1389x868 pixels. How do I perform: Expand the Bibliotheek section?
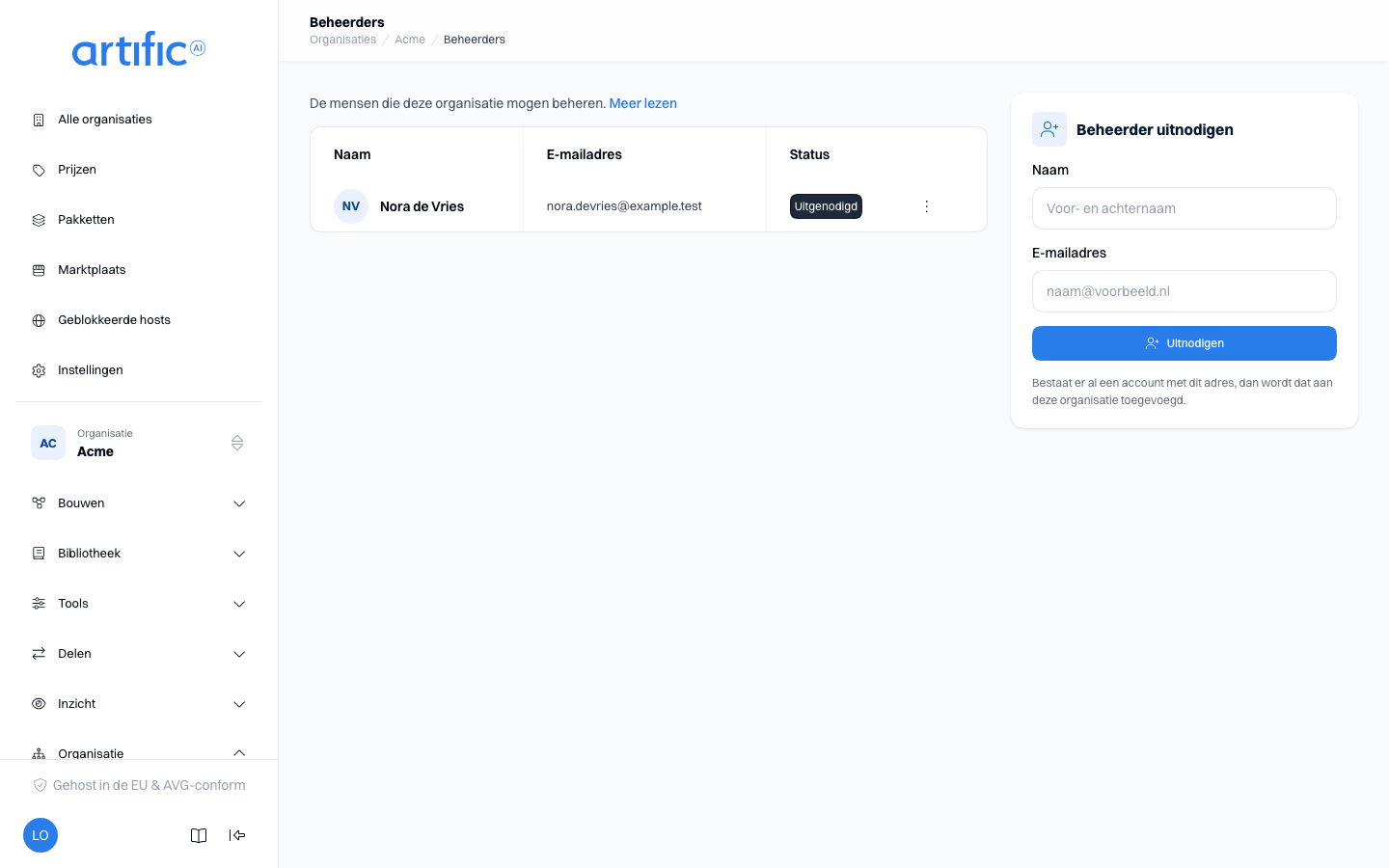(139, 554)
